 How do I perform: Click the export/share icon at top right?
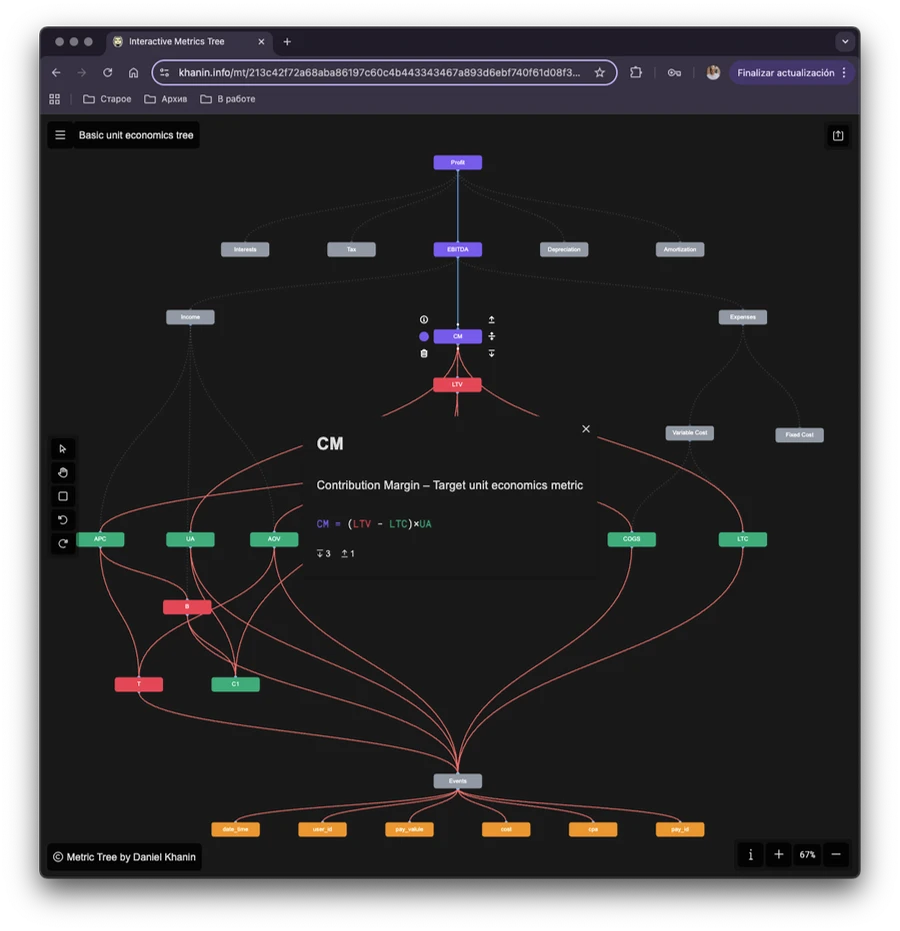(838, 135)
